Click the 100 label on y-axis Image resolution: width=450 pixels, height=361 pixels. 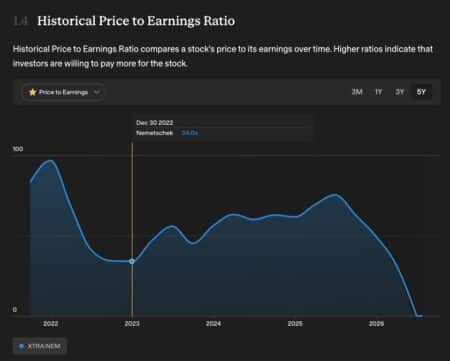pos(18,149)
